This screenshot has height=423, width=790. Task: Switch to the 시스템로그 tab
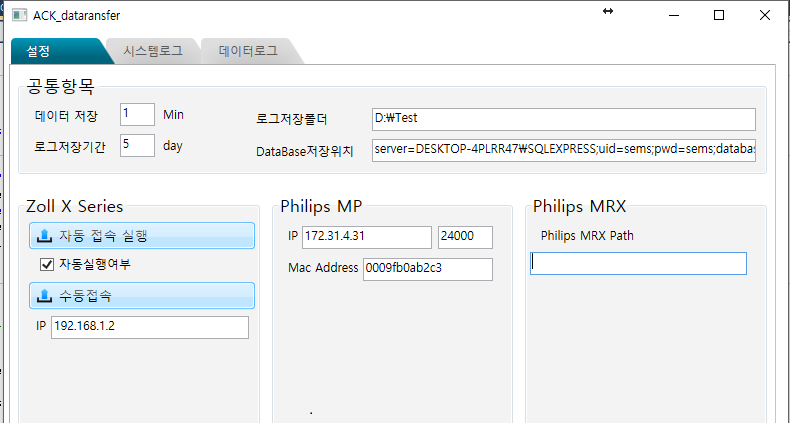tap(153, 51)
